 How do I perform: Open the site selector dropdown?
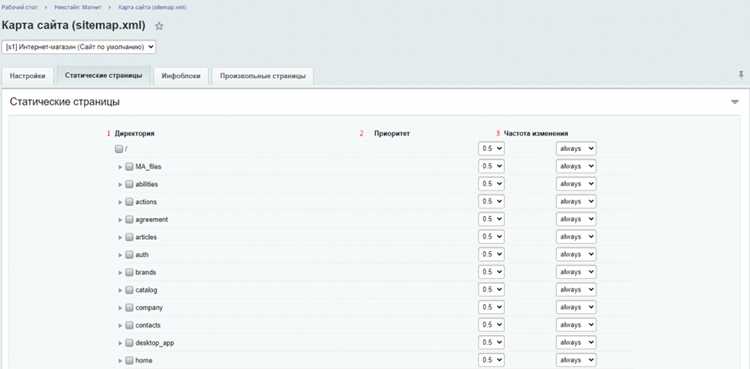pos(79,47)
